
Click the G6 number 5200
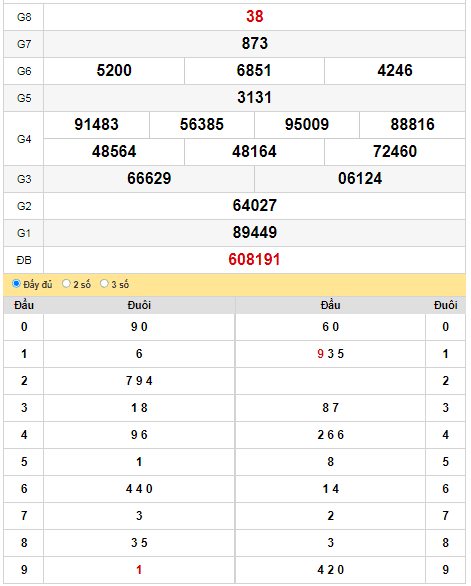pyautogui.click(x=114, y=70)
